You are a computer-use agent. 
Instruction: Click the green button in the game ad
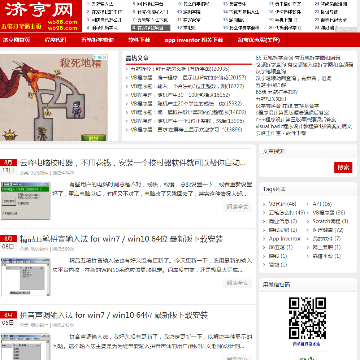(94, 137)
